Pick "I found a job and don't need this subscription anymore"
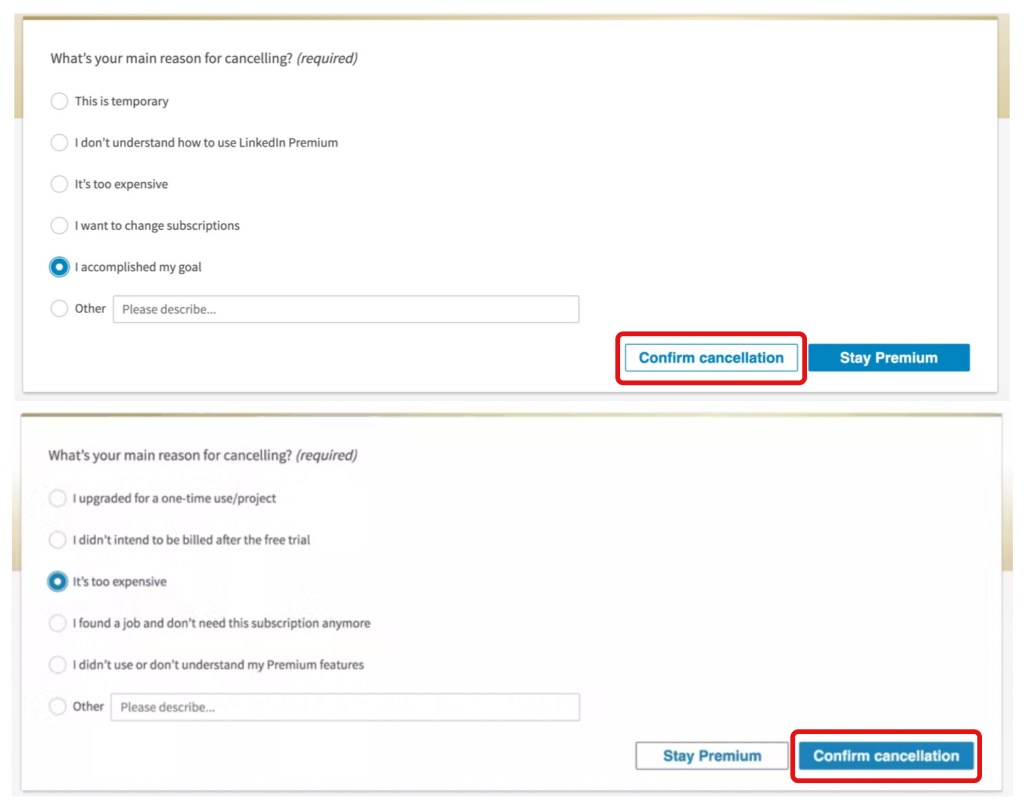 [57, 623]
